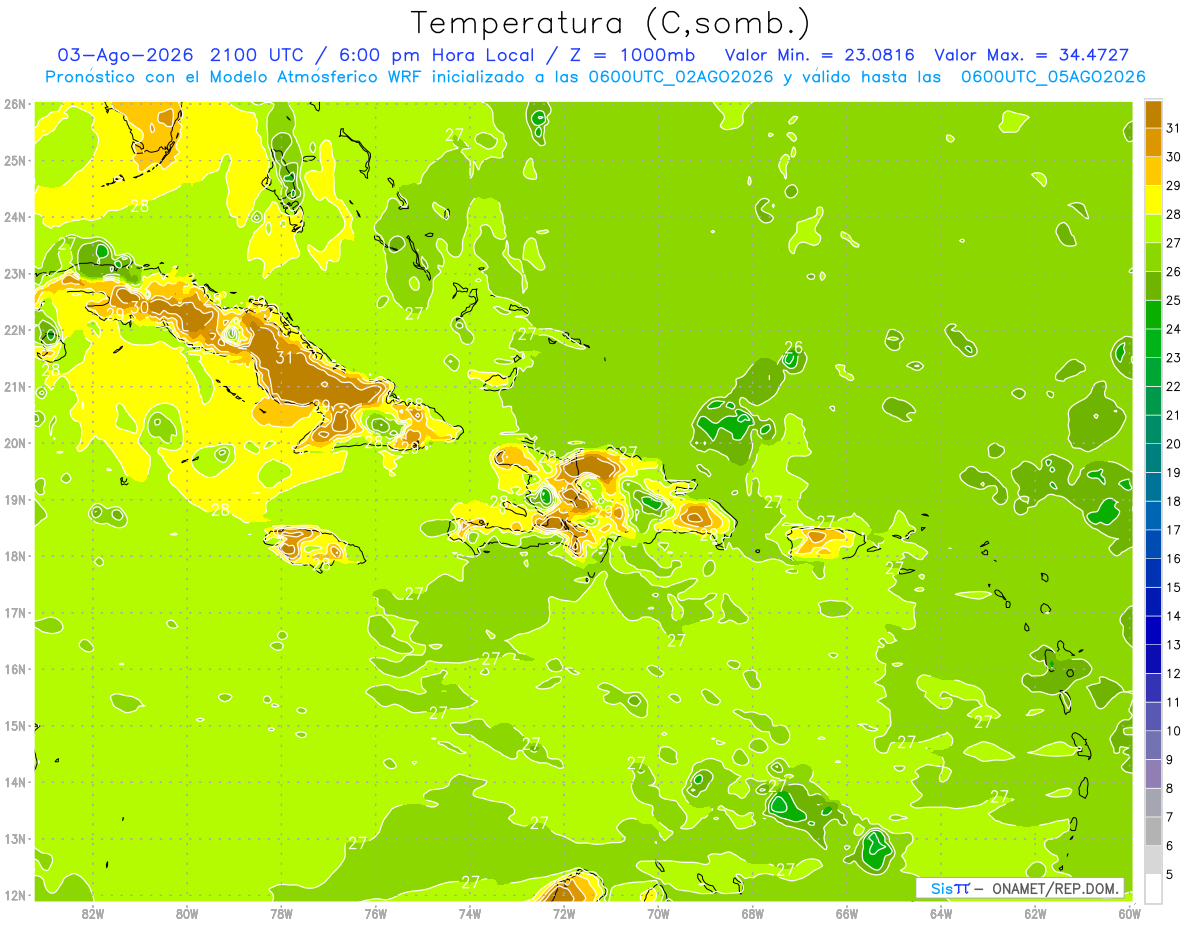Screen dimensions: 1200x927
Task: Click the 66W longitude axis label
Action: 846,913
